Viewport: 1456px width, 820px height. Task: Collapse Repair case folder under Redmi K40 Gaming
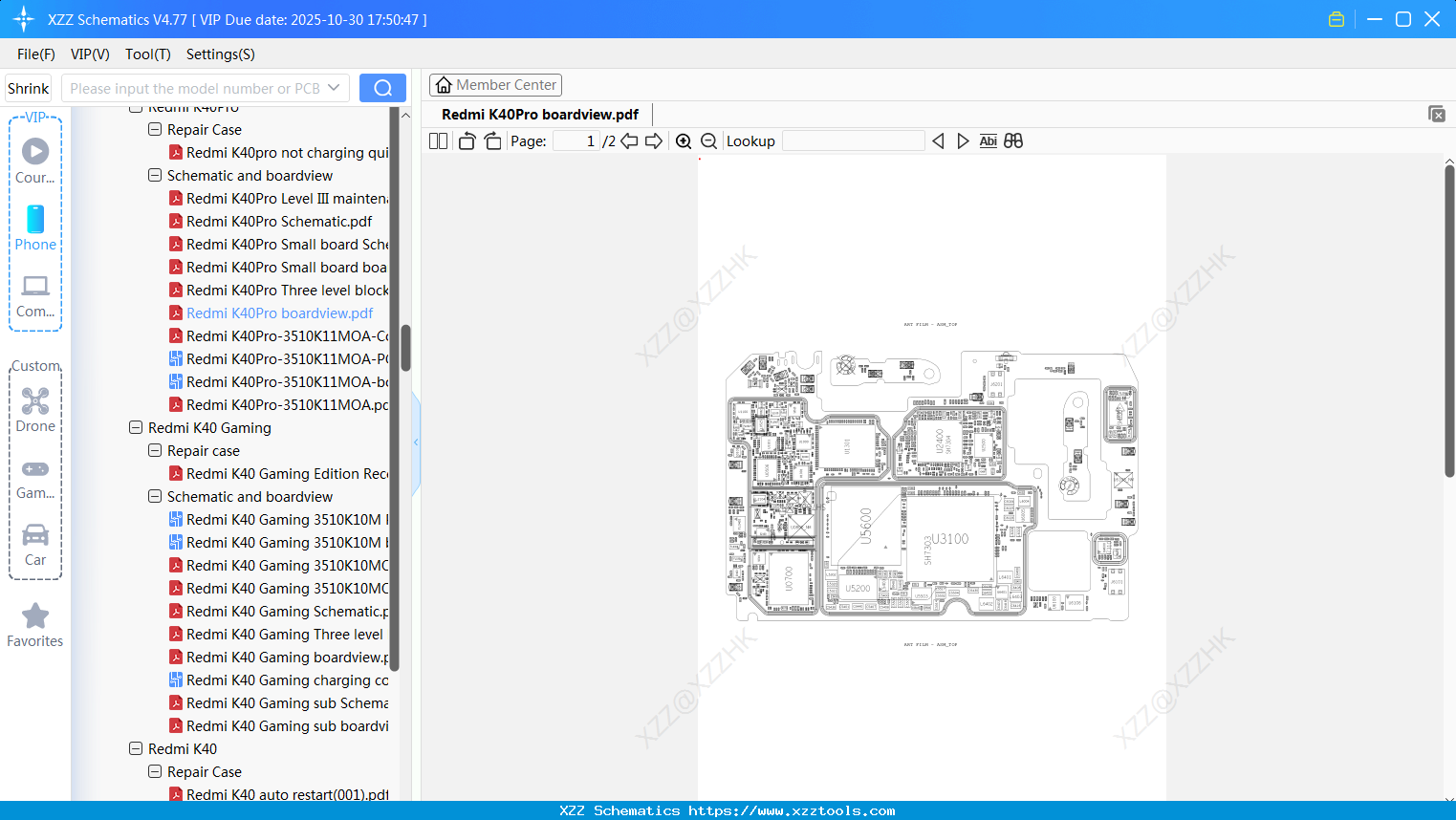tap(155, 450)
